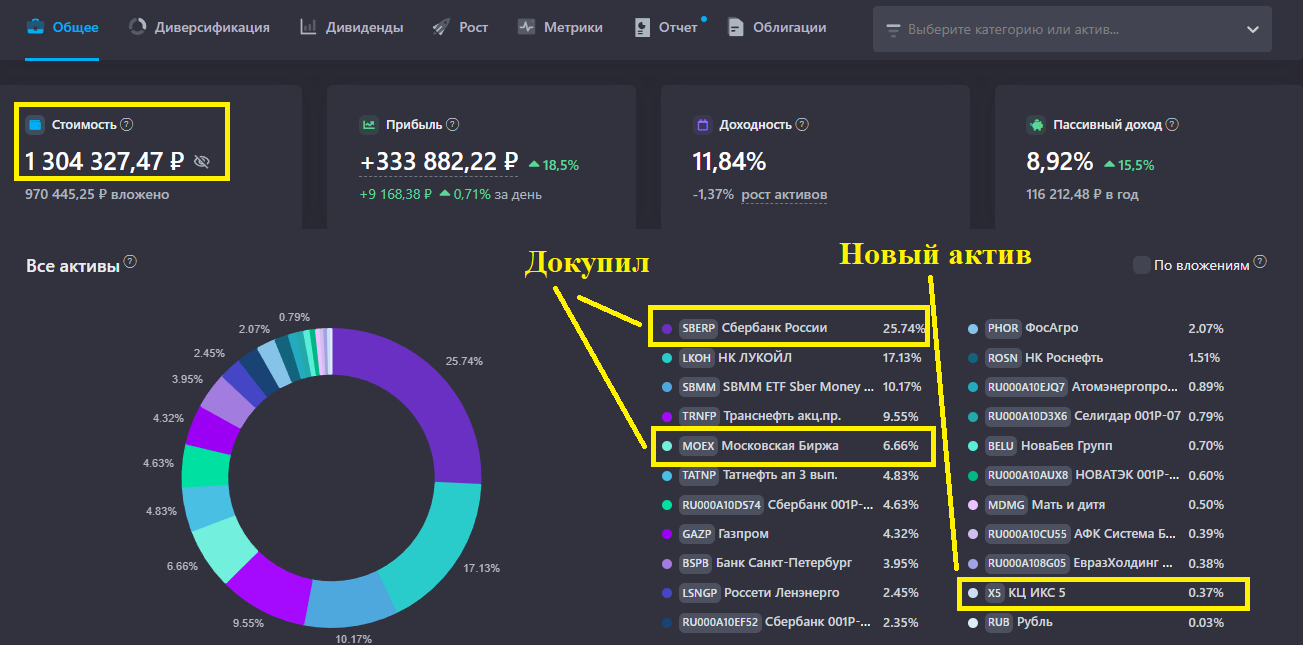Select the TATNP ticker badge
Image resolution: width=1303 pixels, height=645 pixels.
point(697,475)
